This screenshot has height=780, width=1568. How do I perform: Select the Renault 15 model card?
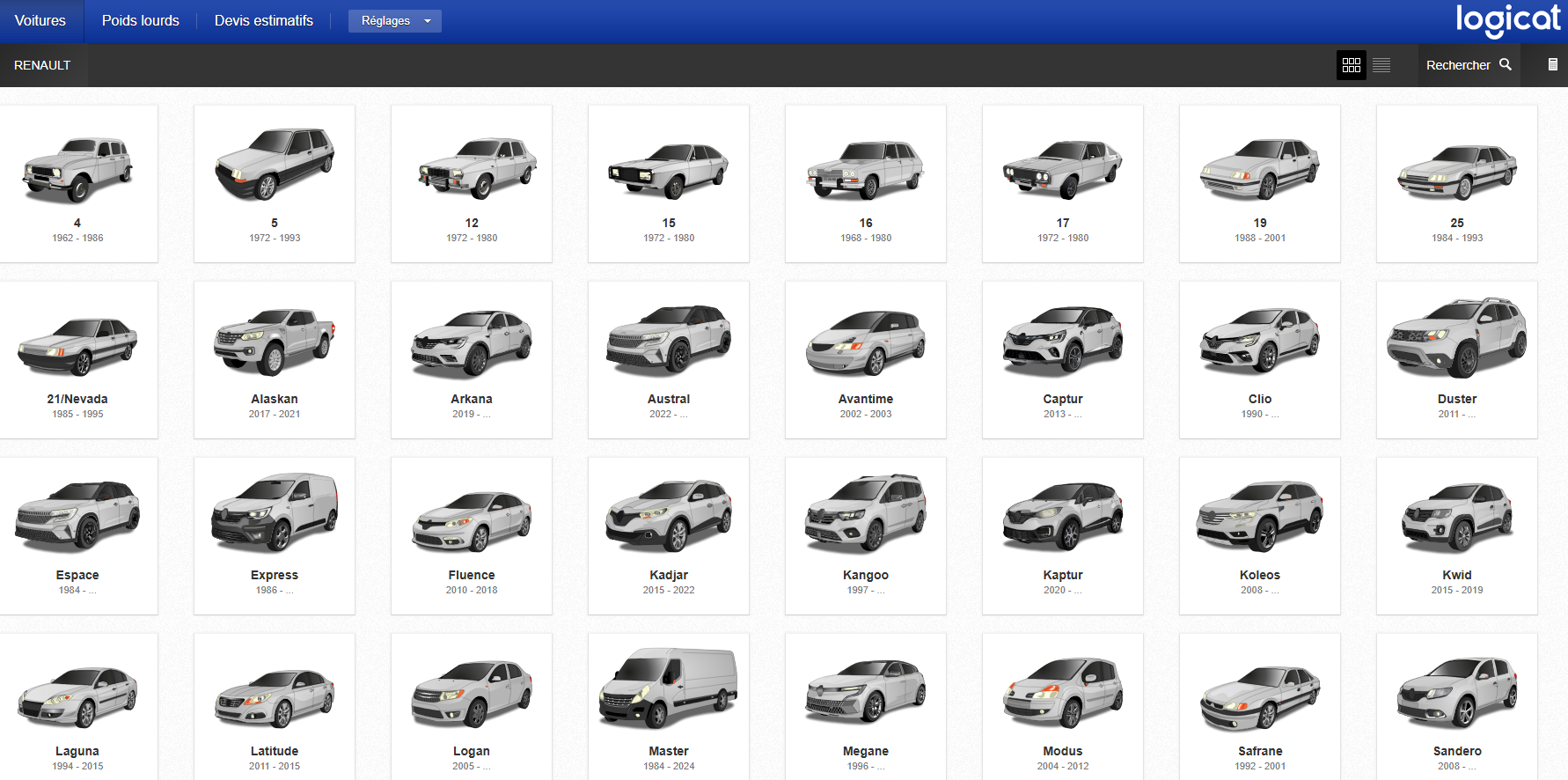coord(669,184)
